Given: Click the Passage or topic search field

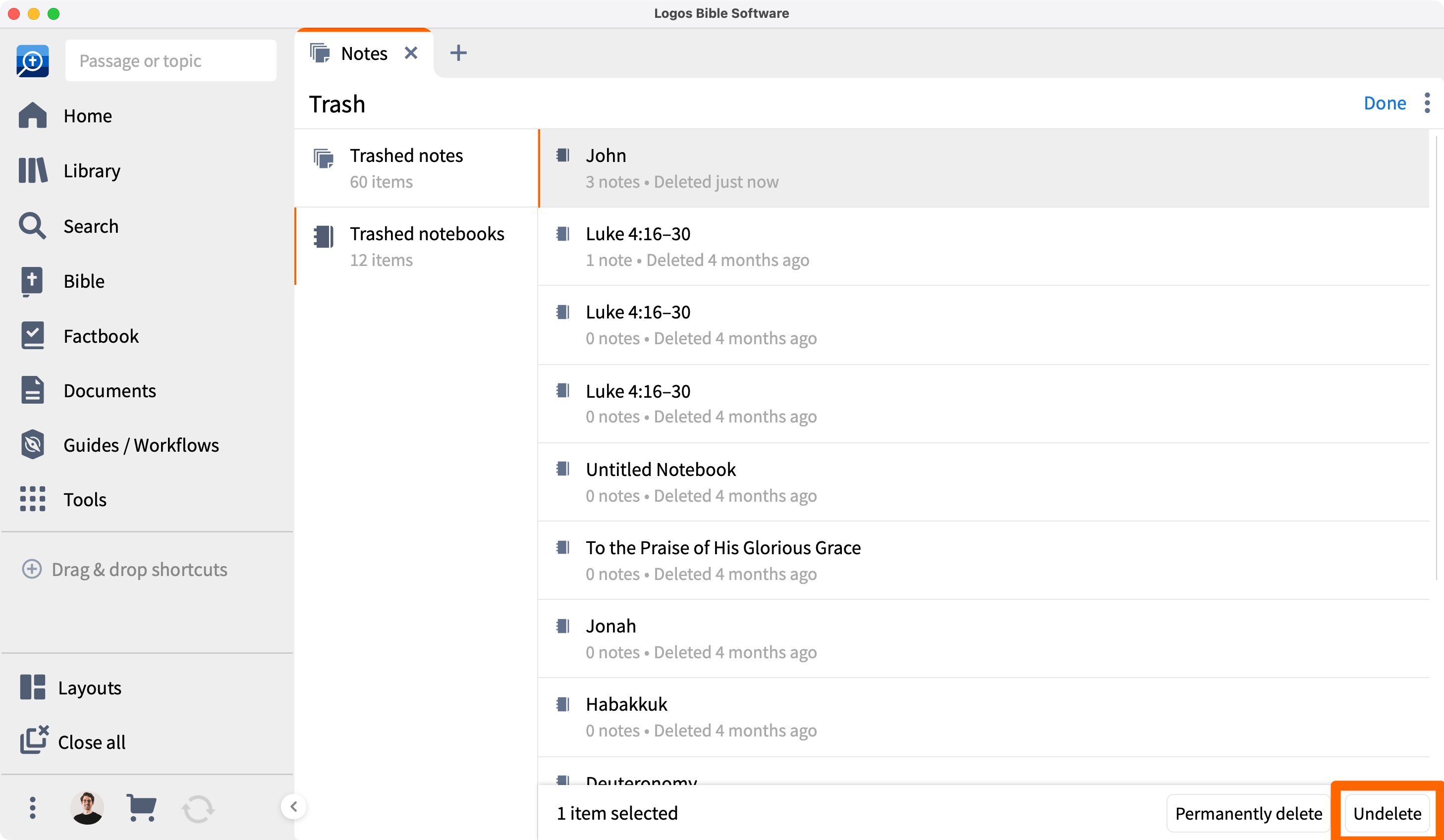Looking at the screenshot, I should [x=171, y=61].
